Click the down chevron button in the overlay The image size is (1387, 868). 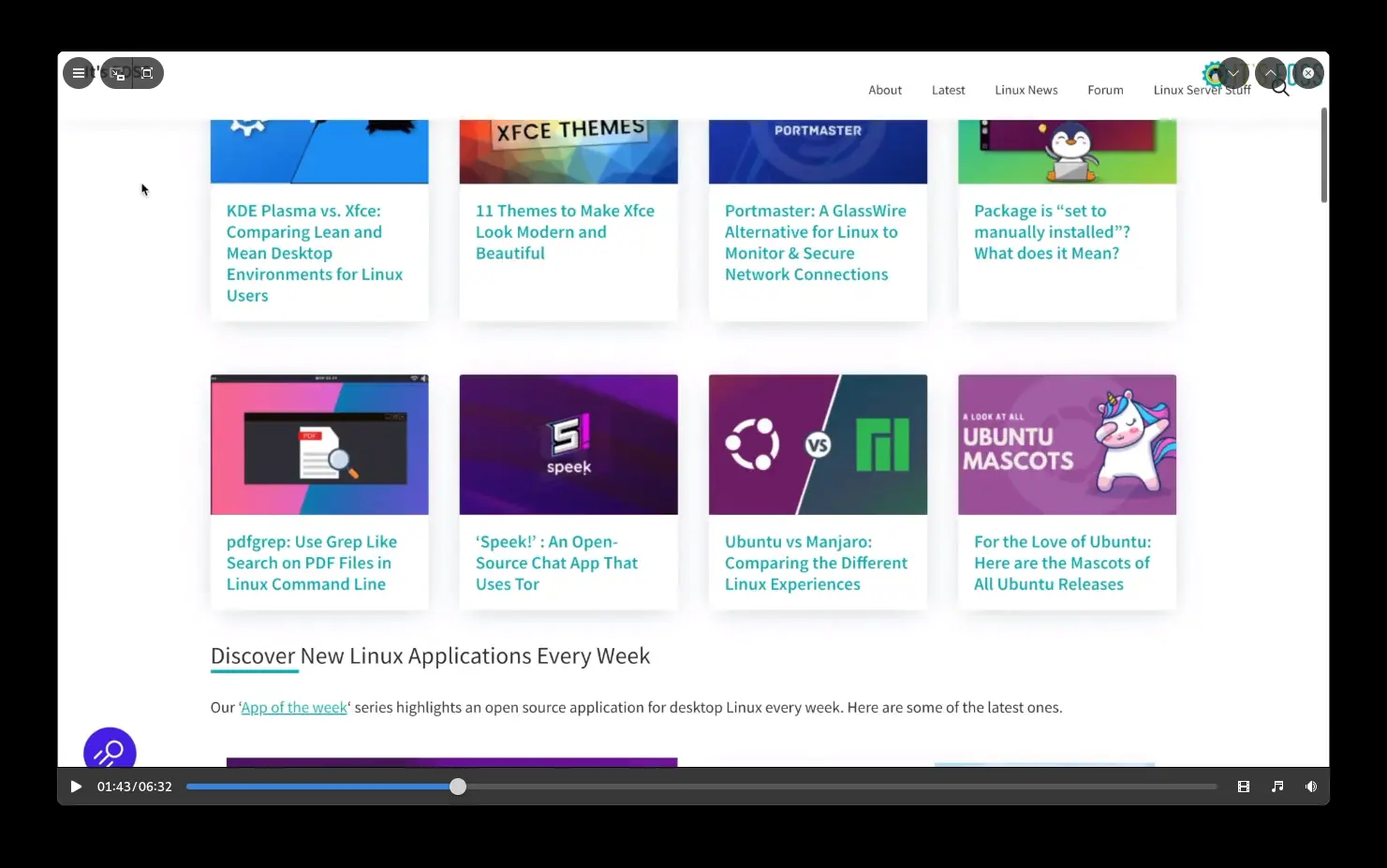(1233, 73)
